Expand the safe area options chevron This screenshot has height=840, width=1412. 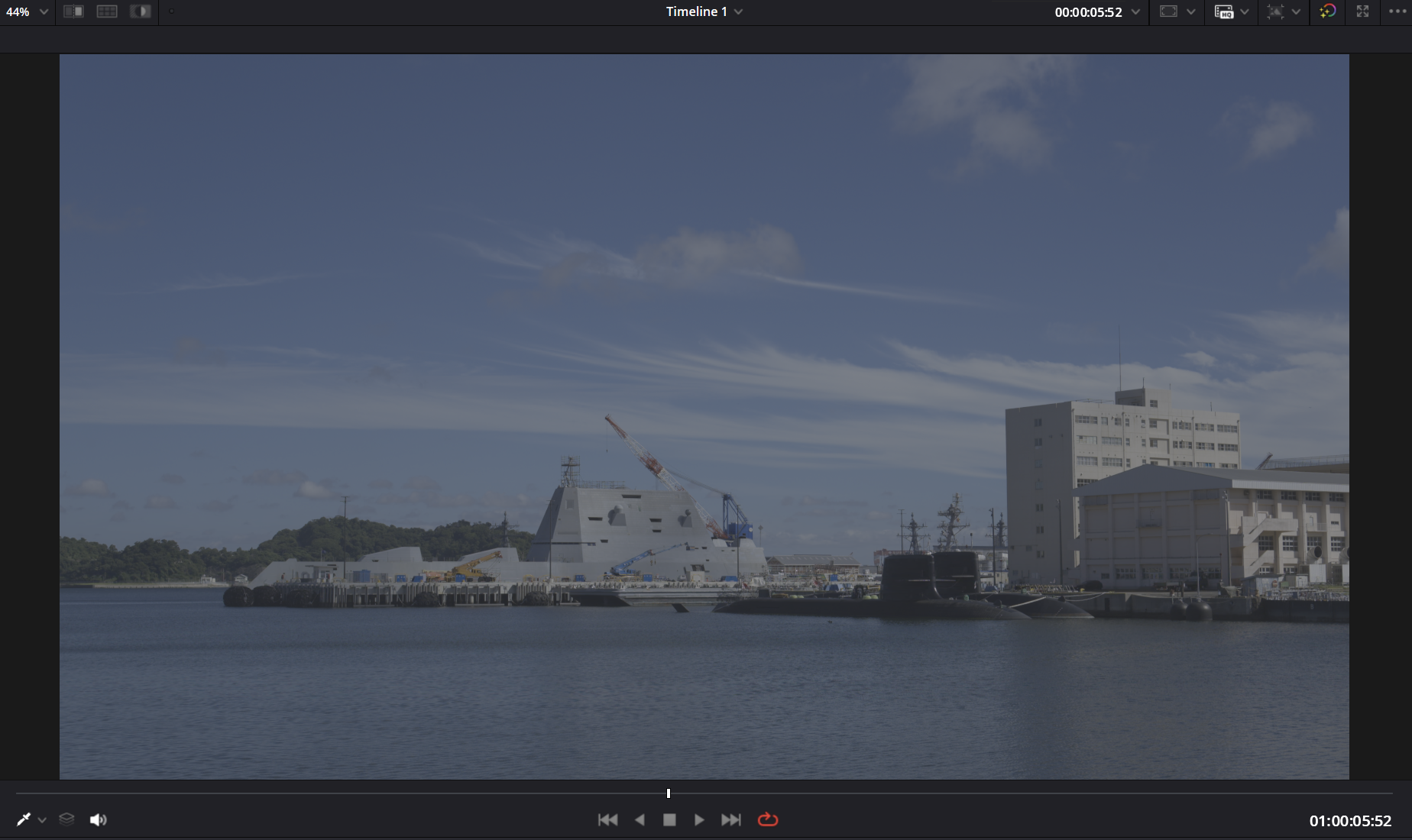click(x=1190, y=11)
